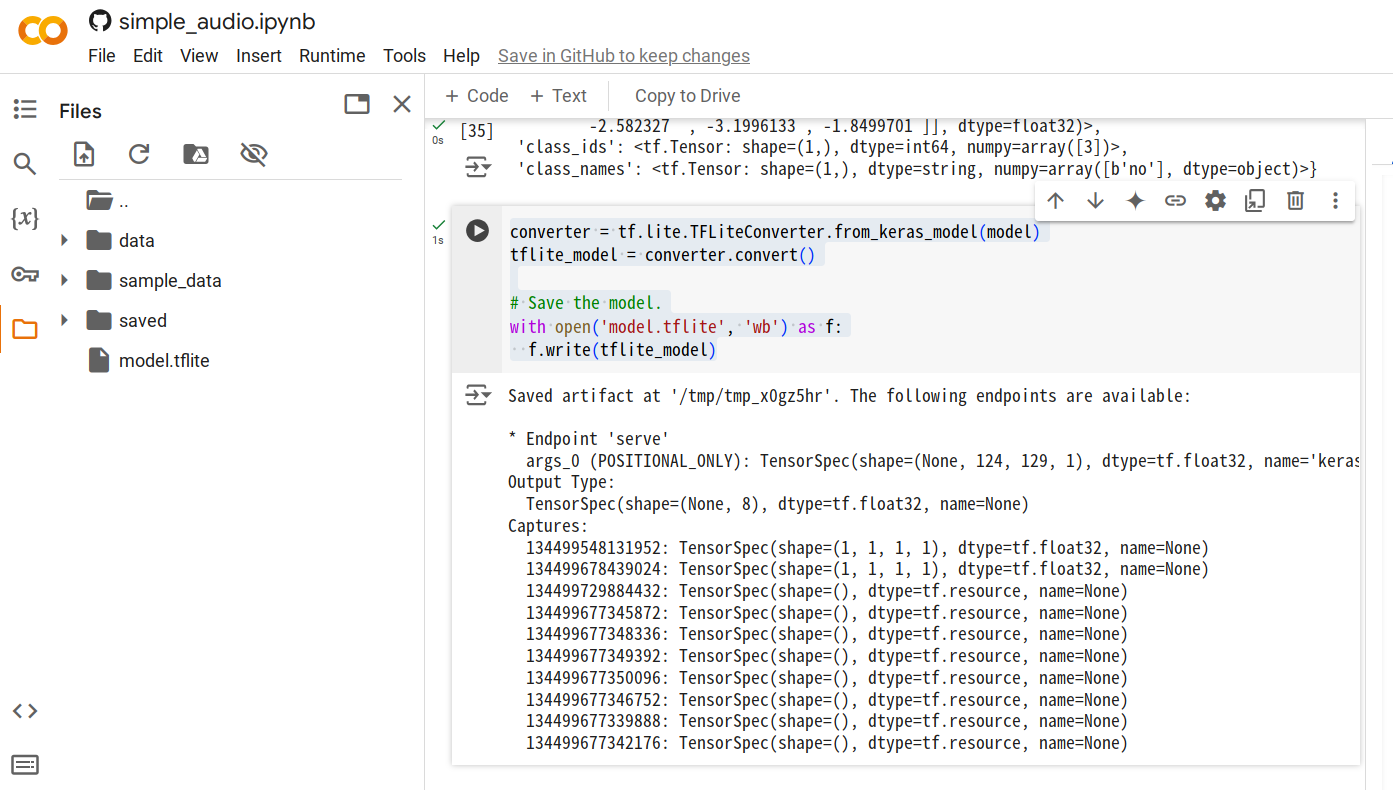Click notebook title simple_audio.ipynb
This screenshot has height=790, width=1393.
(x=217, y=21)
